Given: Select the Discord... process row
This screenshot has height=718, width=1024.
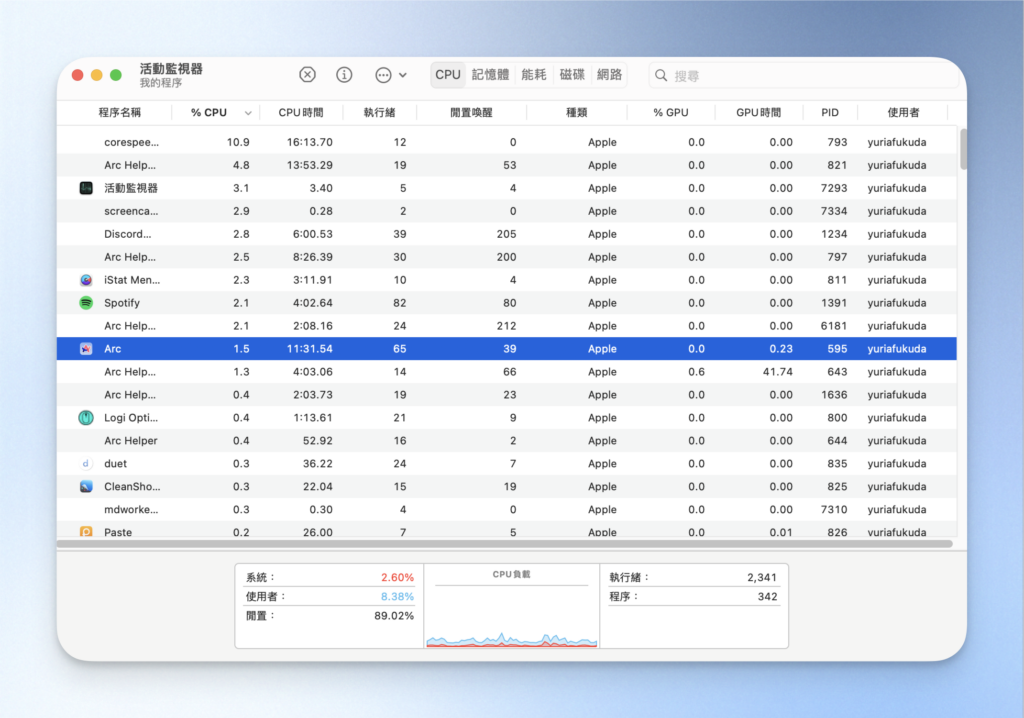Looking at the screenshot, I should click(x=507, y=234).
